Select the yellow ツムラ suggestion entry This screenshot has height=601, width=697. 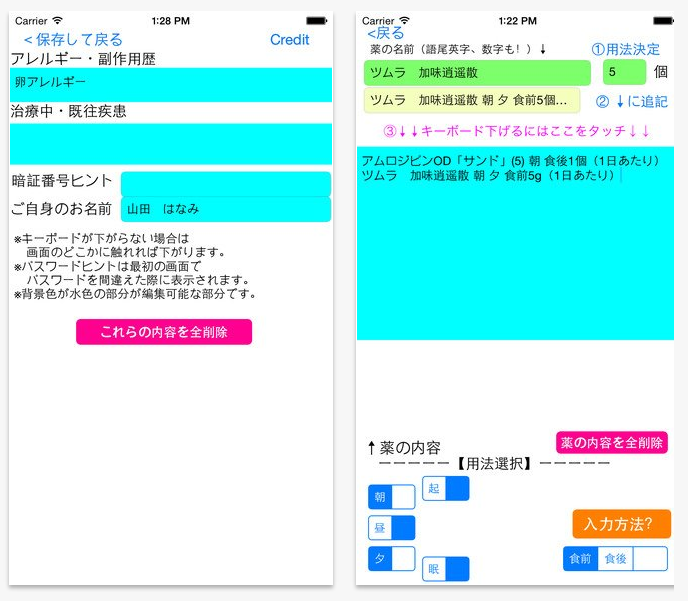click(472, 100)
